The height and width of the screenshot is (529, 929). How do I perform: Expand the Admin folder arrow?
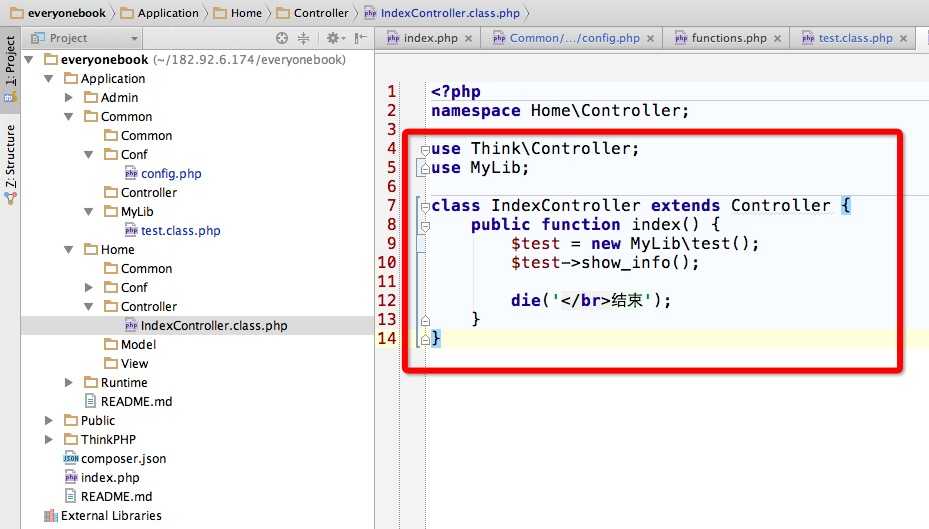[69, 97]
